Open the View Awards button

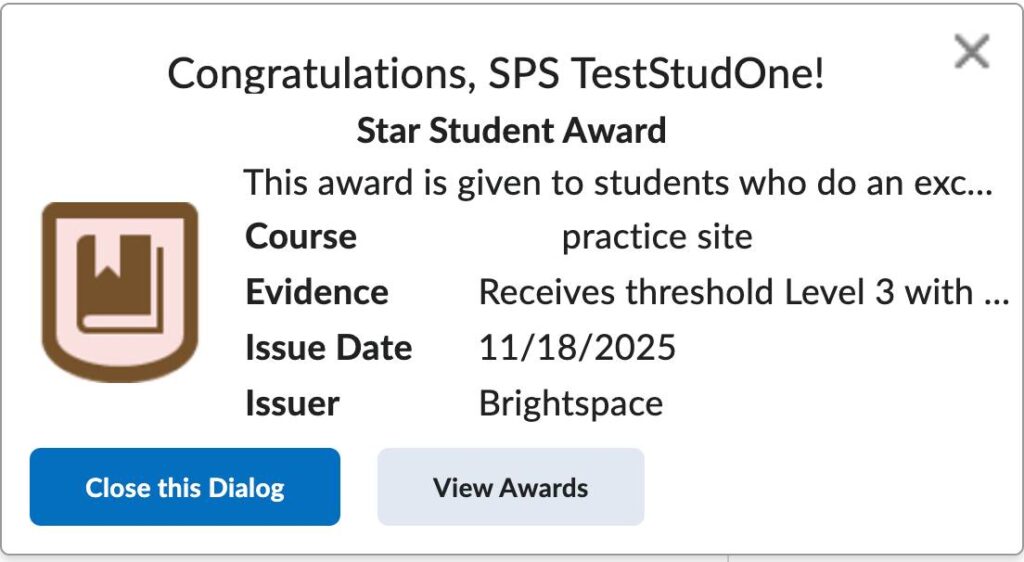[510, 487]
